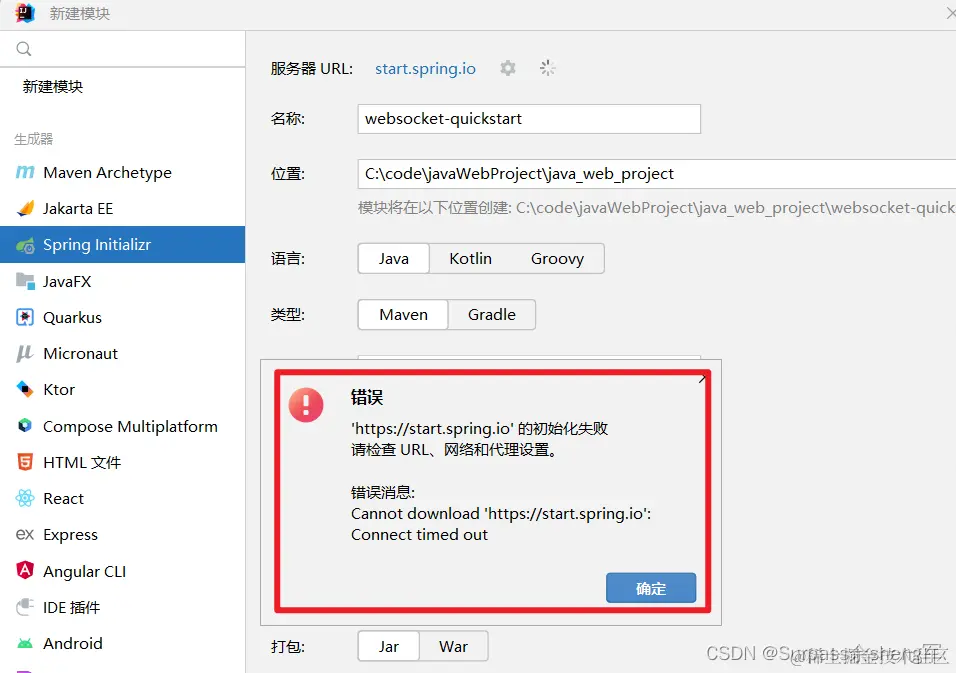Click the red error exclamation icon

(x=306, y=405)
